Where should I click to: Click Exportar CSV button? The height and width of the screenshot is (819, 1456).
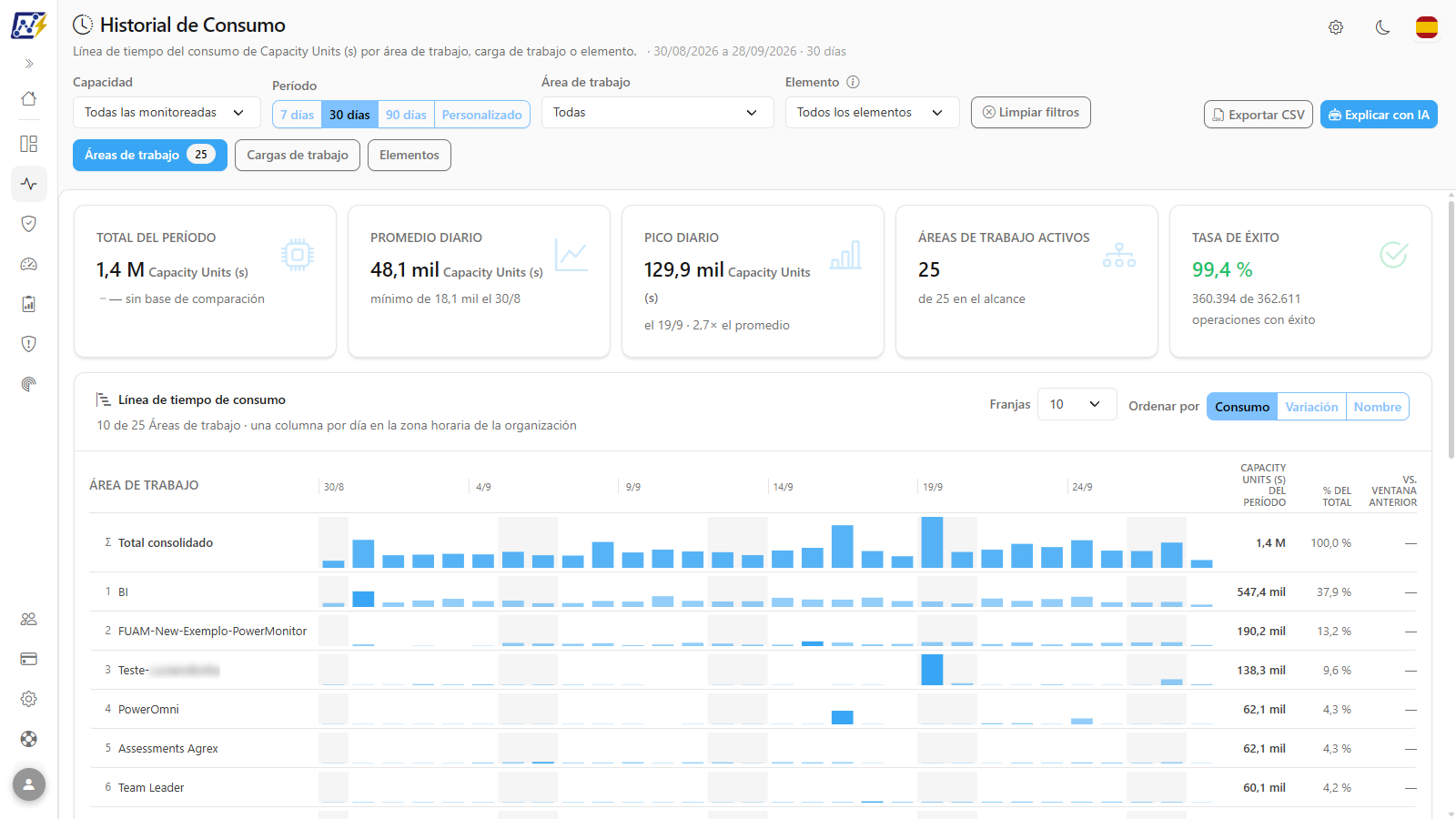(x=1258, y=115)
